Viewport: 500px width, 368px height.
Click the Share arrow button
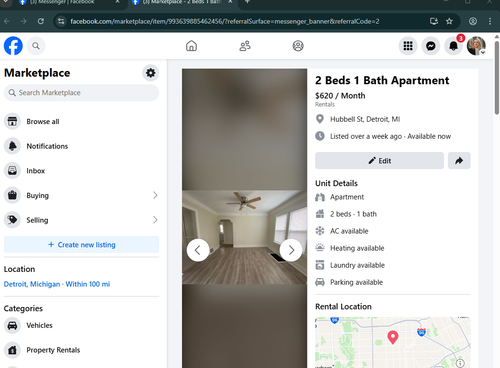click(x=459, y=161)
